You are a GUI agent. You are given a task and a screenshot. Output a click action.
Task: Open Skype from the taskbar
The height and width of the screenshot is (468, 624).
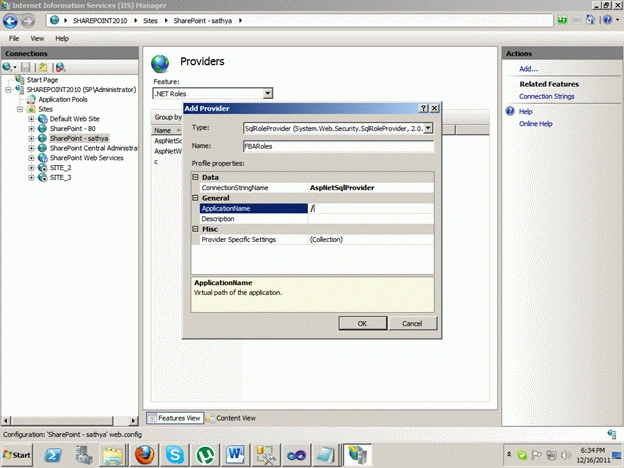coord(175,455)
